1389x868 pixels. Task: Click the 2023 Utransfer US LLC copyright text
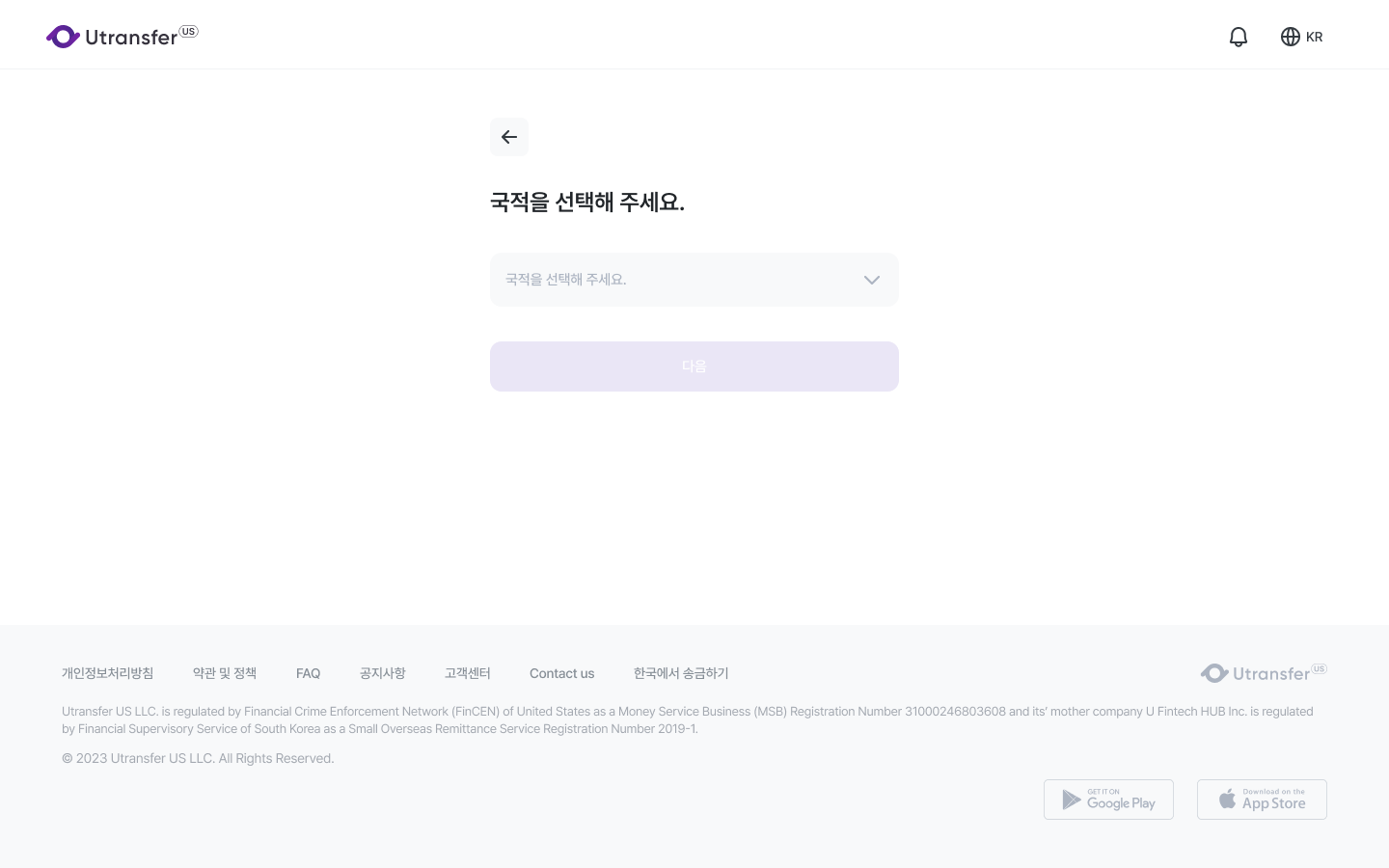coord(198,758)
